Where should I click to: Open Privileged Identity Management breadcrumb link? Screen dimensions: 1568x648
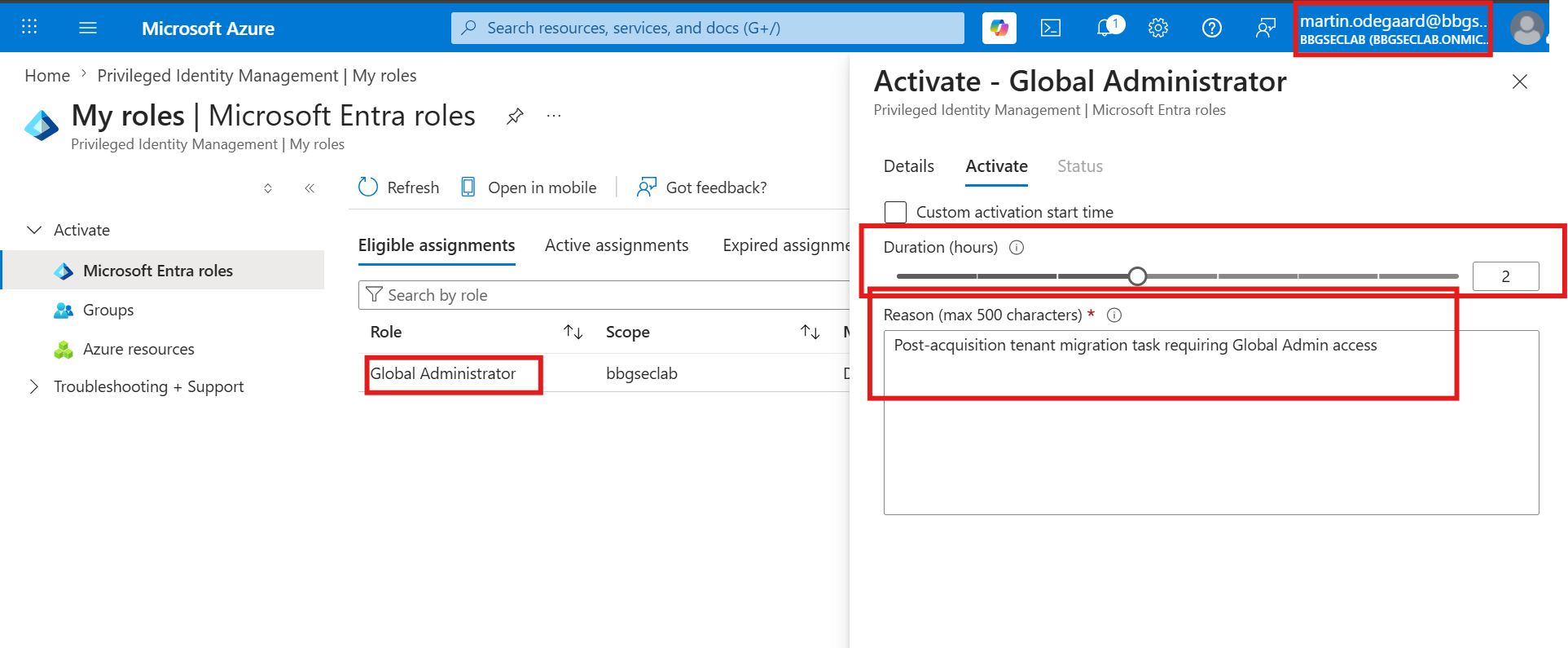coord(257,76)
